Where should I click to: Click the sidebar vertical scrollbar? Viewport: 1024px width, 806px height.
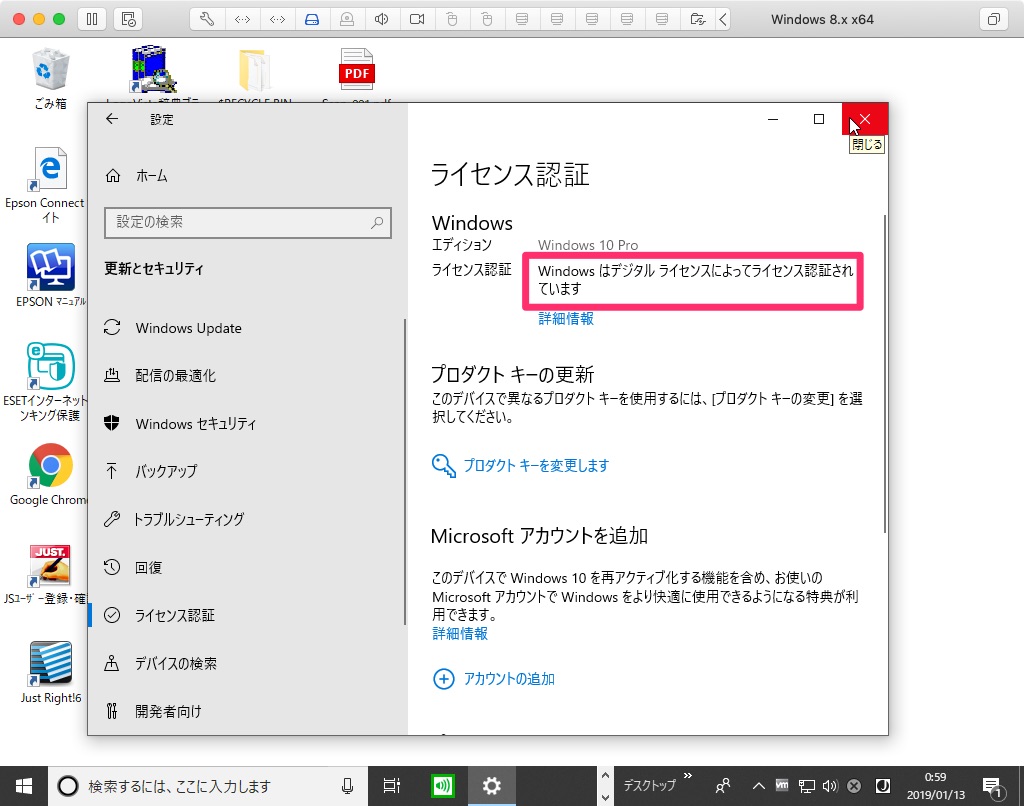(x=405, y=470)
